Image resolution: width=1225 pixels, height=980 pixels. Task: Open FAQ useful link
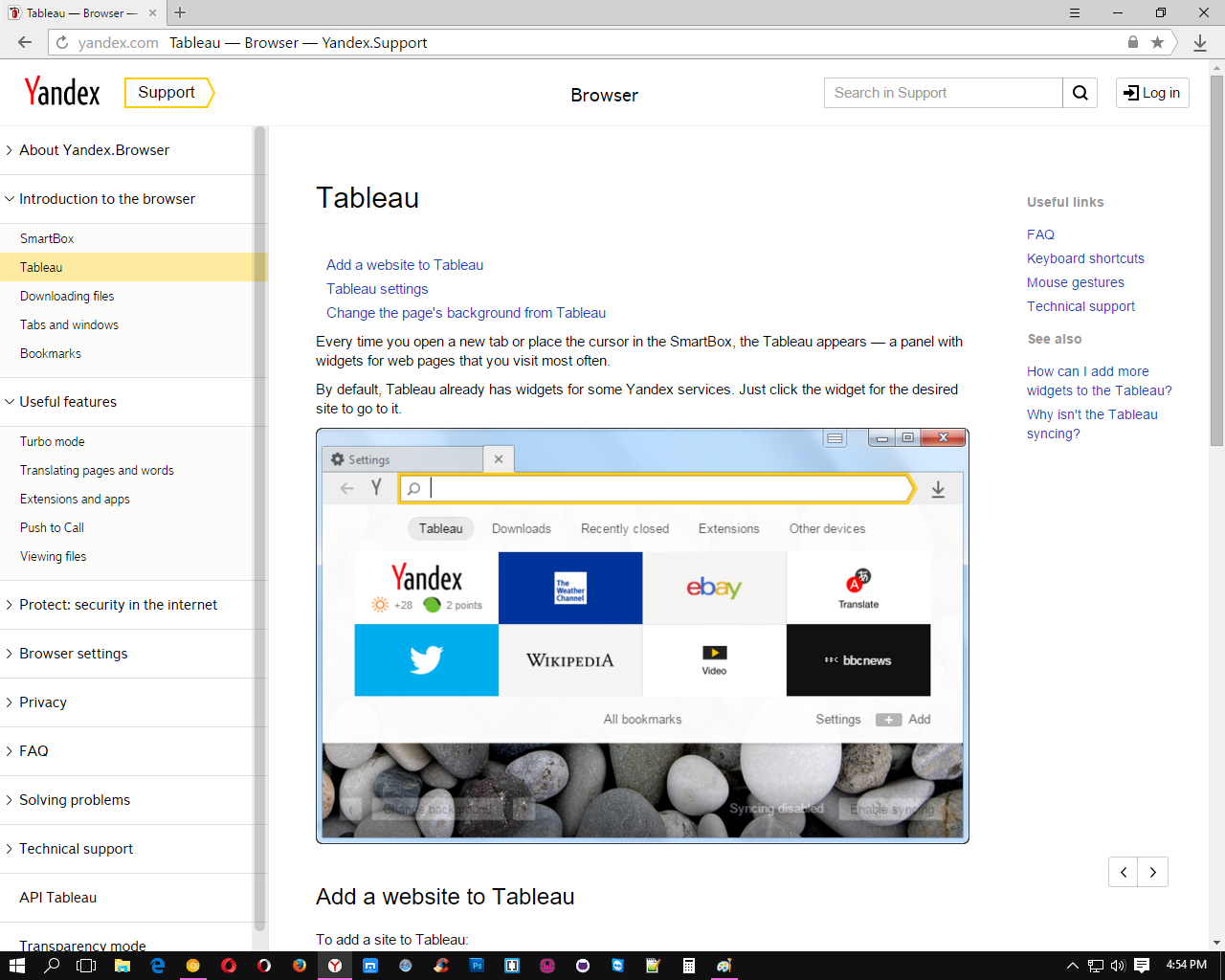(x=1040, y=234)
